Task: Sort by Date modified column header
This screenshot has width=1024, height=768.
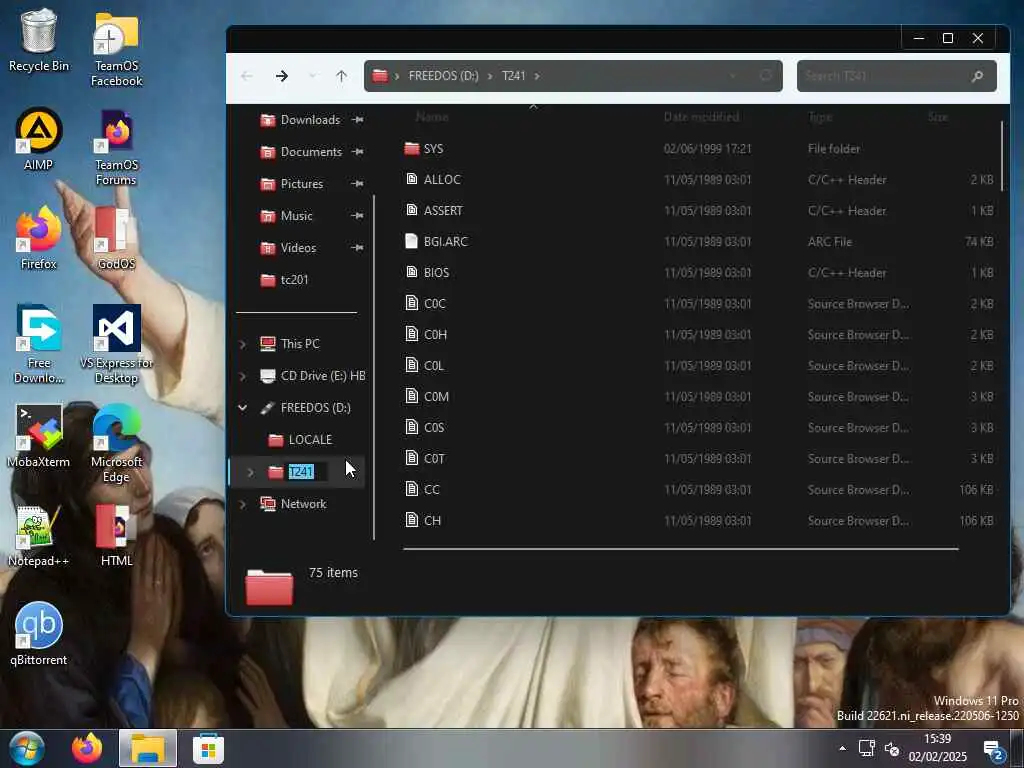Action: 701,117
